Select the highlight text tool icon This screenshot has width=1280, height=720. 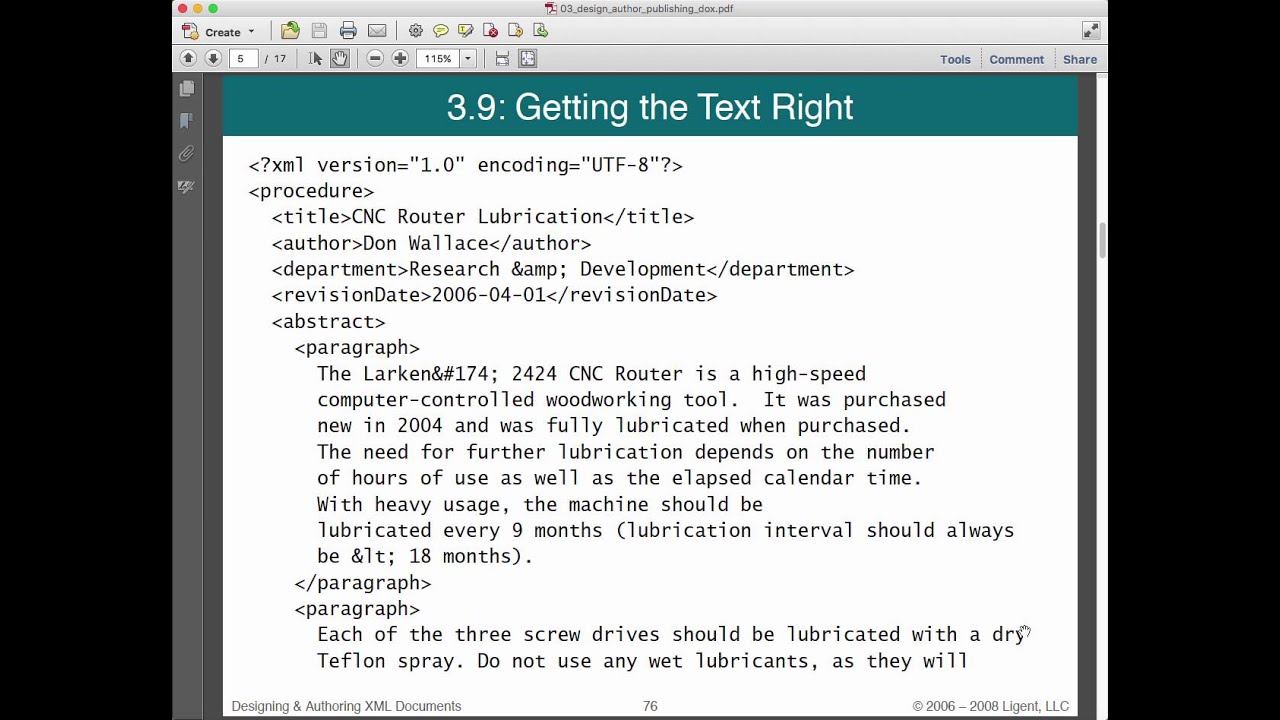click(465, 31)
